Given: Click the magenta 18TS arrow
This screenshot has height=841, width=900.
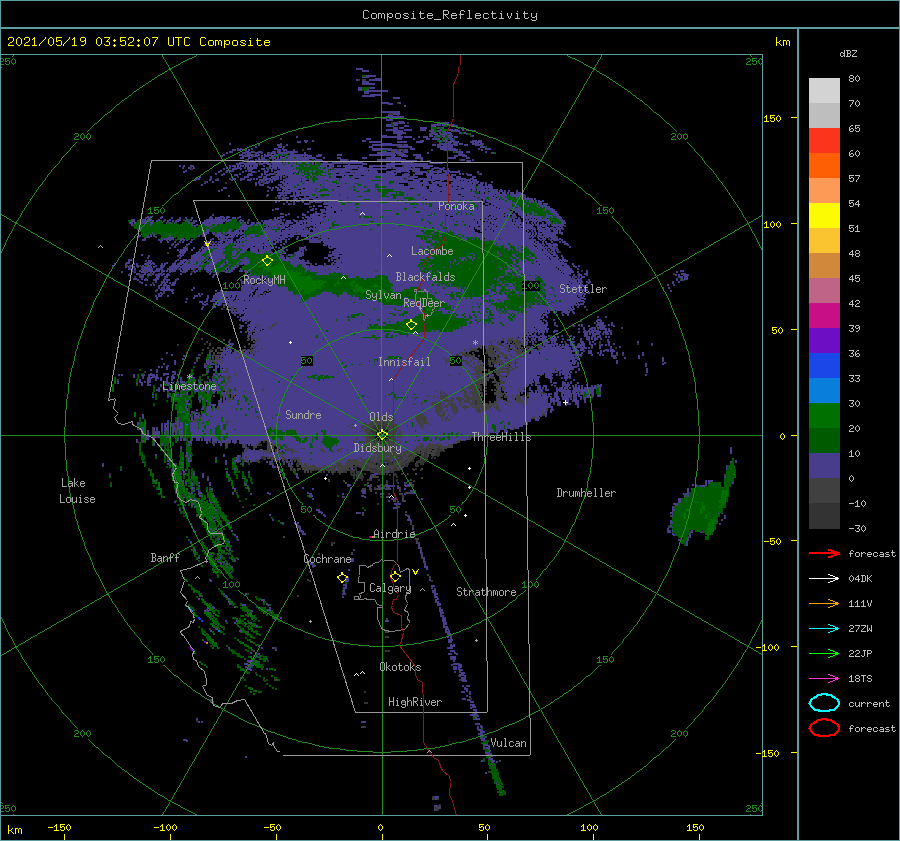Looking at the screenshot, I should pos(824,679).
